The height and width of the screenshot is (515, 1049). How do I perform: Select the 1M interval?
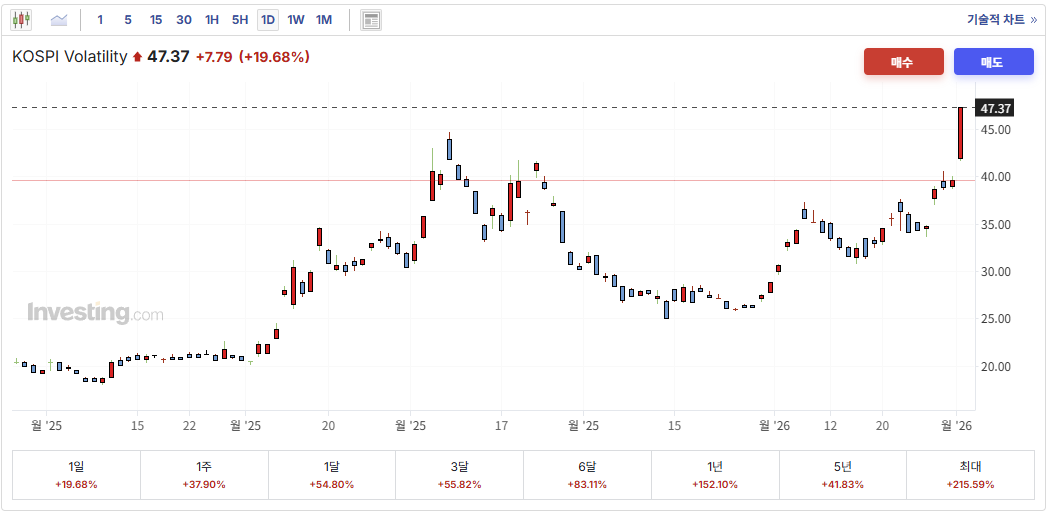click(x=324, y=20)
